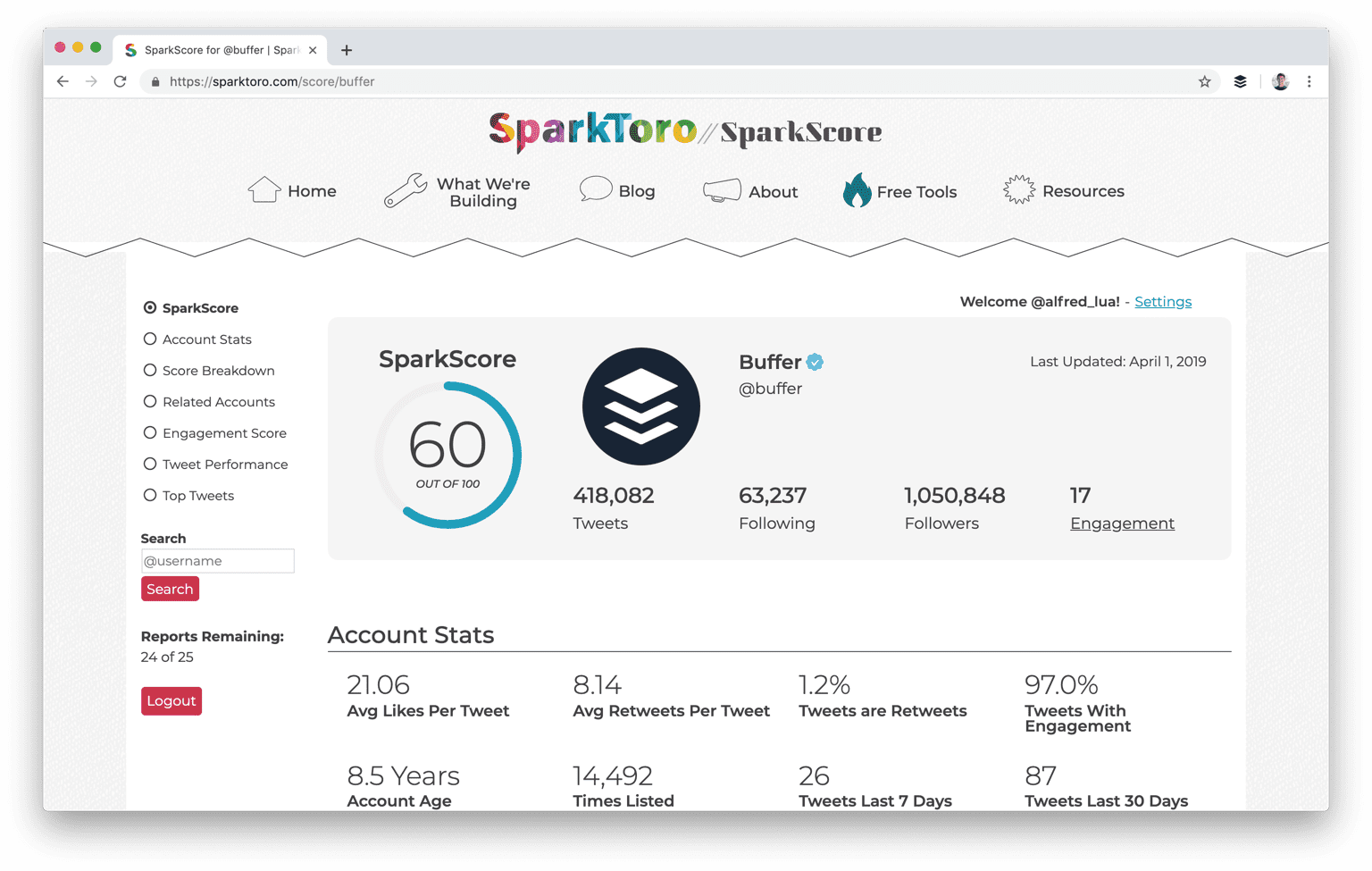Screen dimensions: 1372x871
Task: Click the 14,492 Times Listed stat
Action: click(623, 786)
